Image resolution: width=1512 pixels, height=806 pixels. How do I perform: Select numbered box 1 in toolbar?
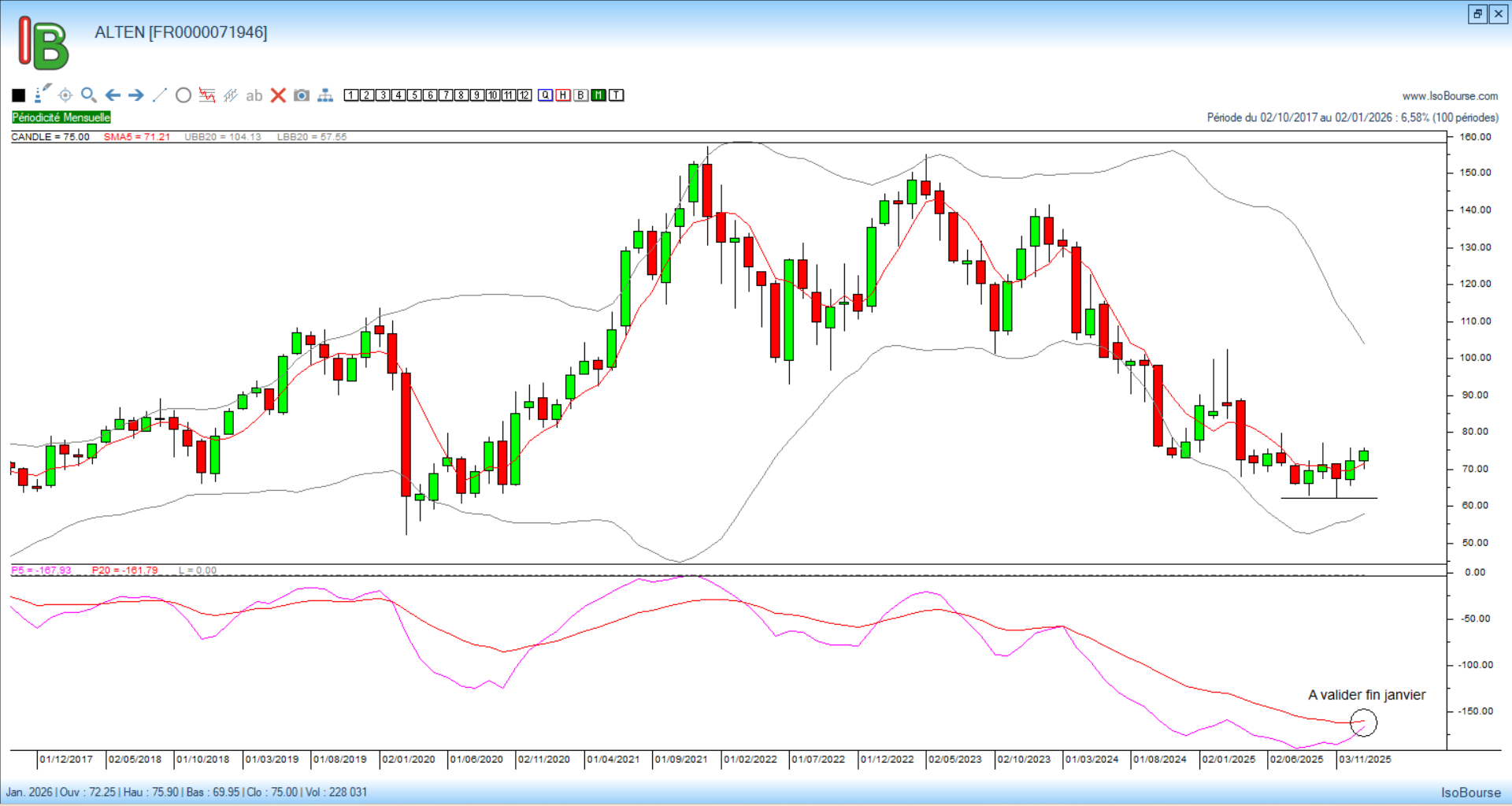tap(351, 95)
